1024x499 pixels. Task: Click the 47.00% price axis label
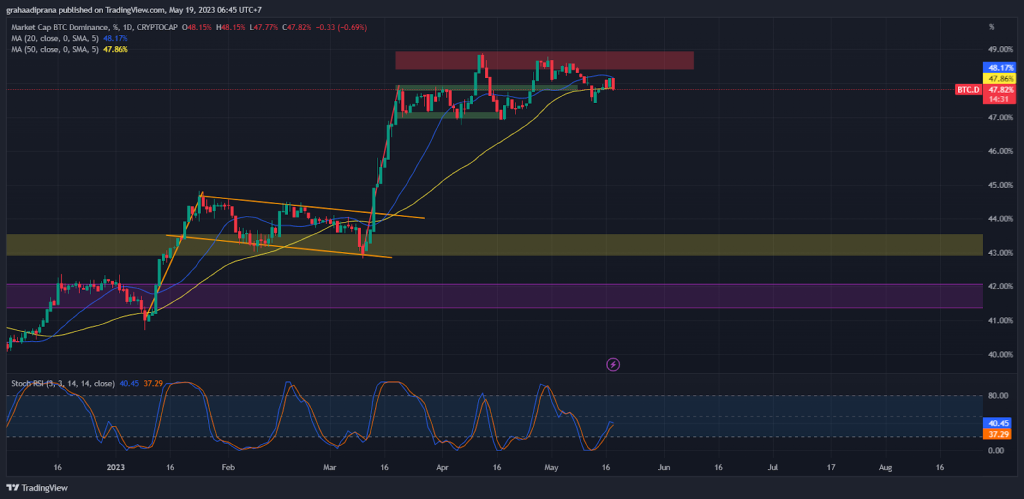pyautogui.click(x=1000, y=118)
